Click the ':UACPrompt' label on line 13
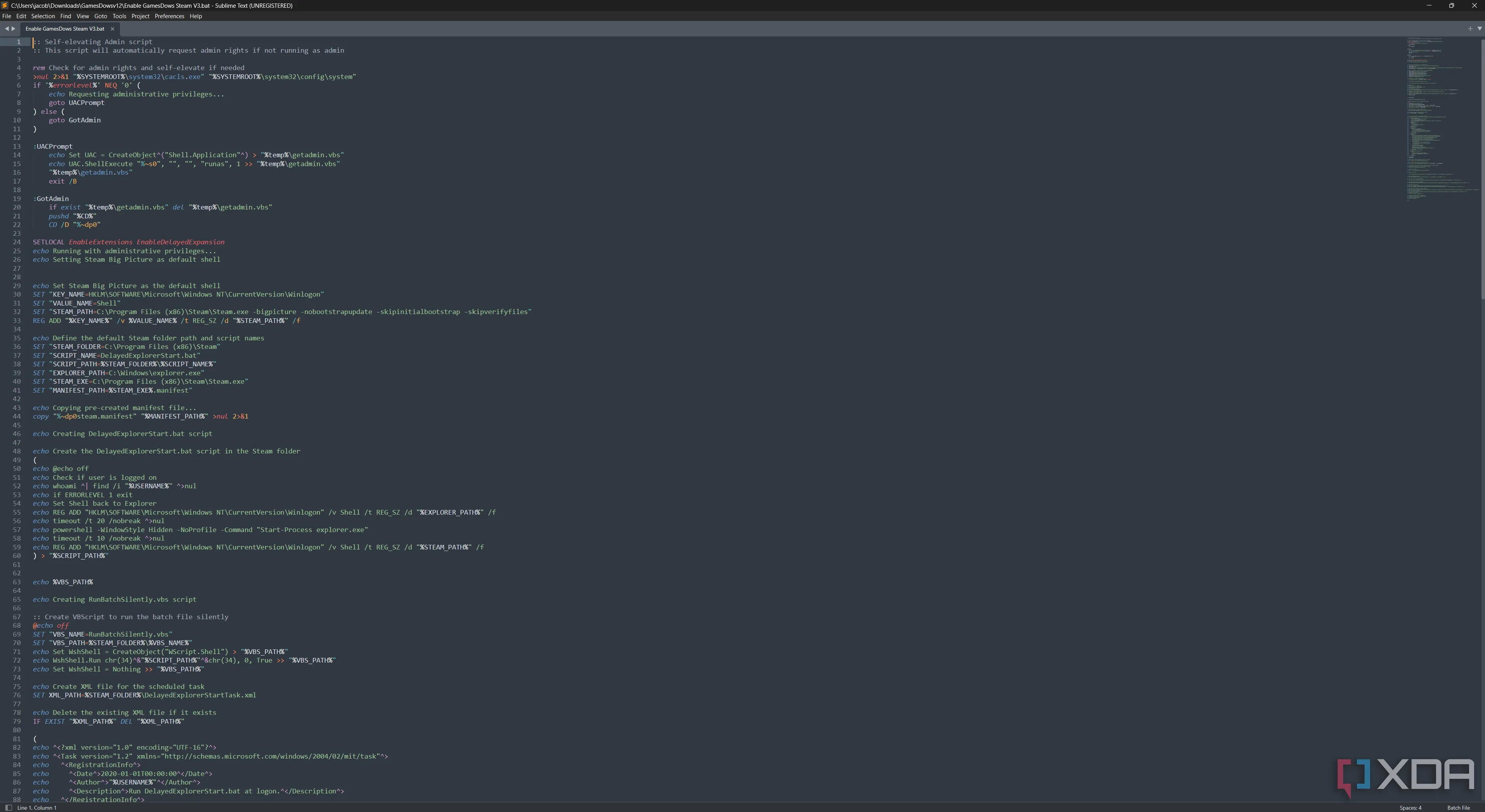 point(52,146)
